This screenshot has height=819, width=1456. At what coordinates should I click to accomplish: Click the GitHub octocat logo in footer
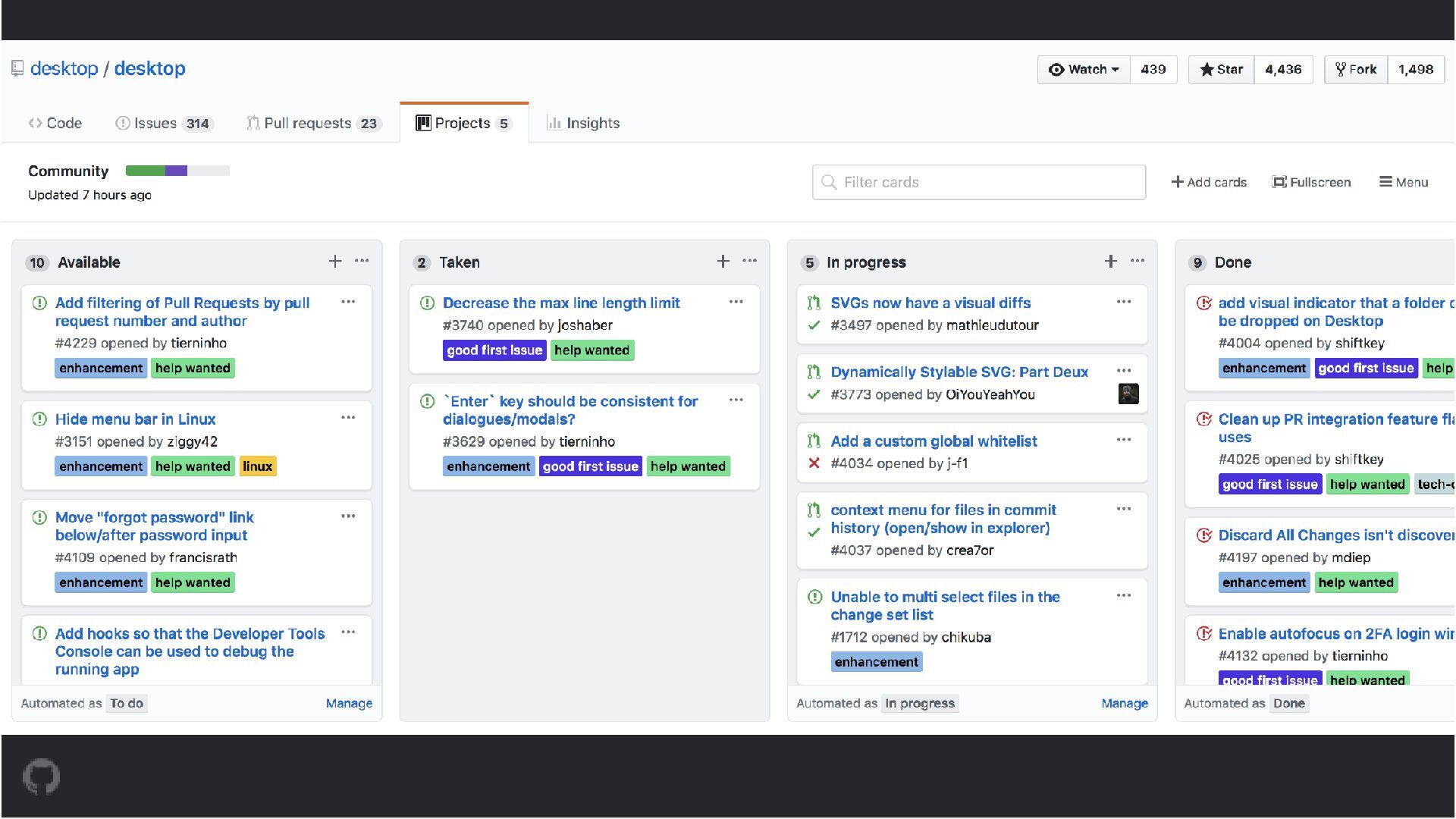click(41, 777)
